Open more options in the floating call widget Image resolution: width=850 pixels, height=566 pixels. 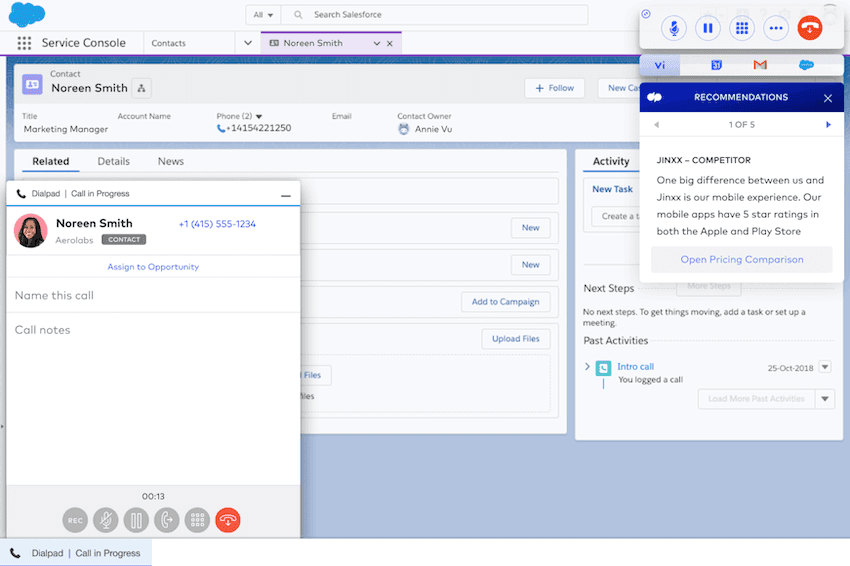pos(775,28)
